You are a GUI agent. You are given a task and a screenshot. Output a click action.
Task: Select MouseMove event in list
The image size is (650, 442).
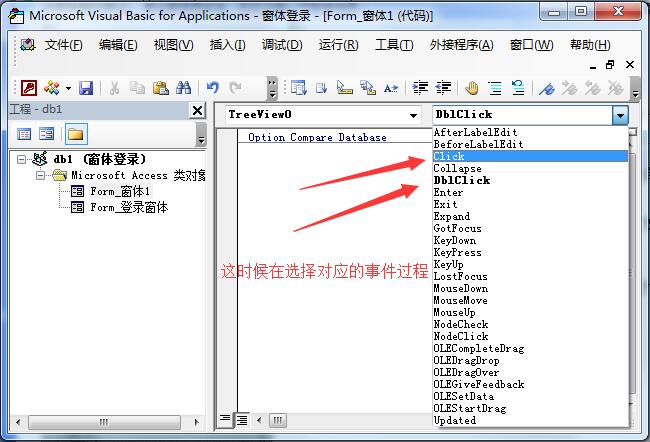530,300
